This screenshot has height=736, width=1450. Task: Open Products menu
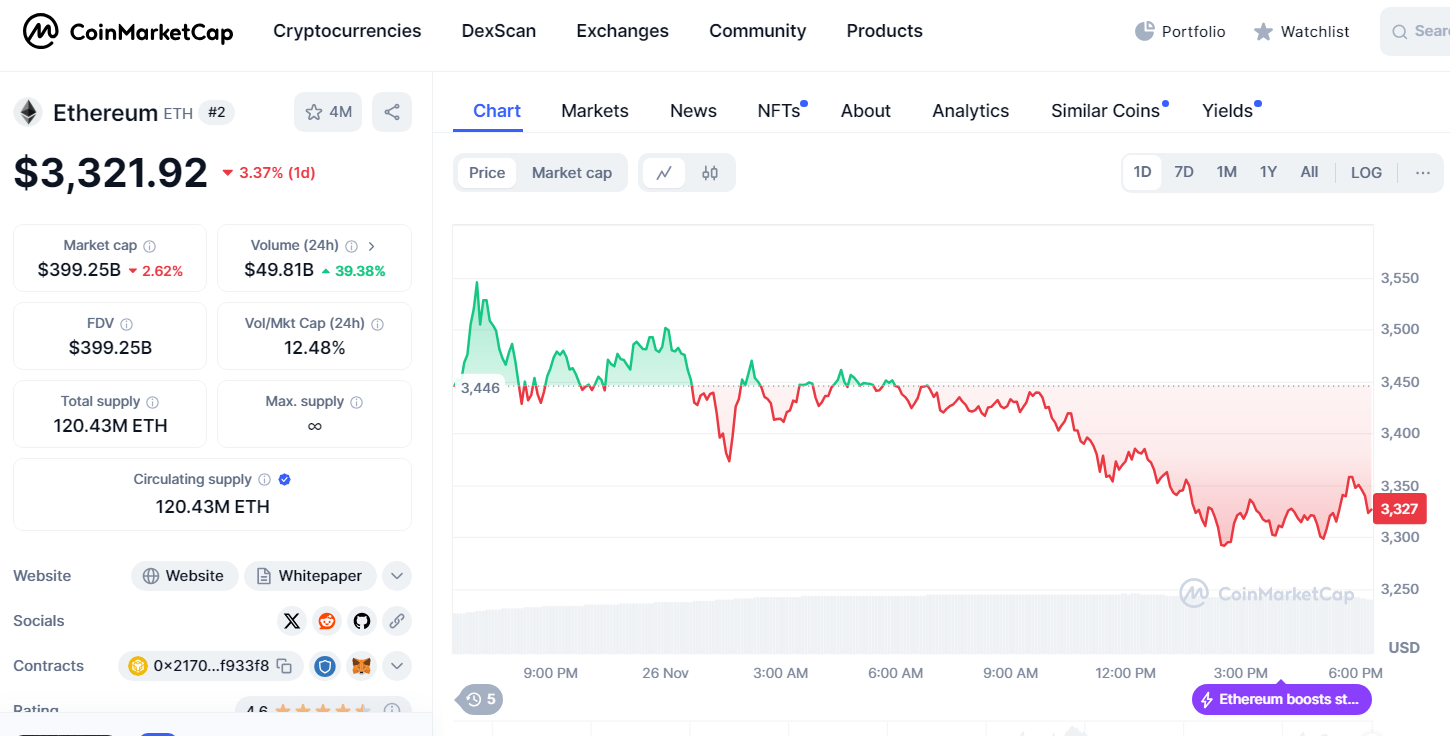(x=885, y=31)
